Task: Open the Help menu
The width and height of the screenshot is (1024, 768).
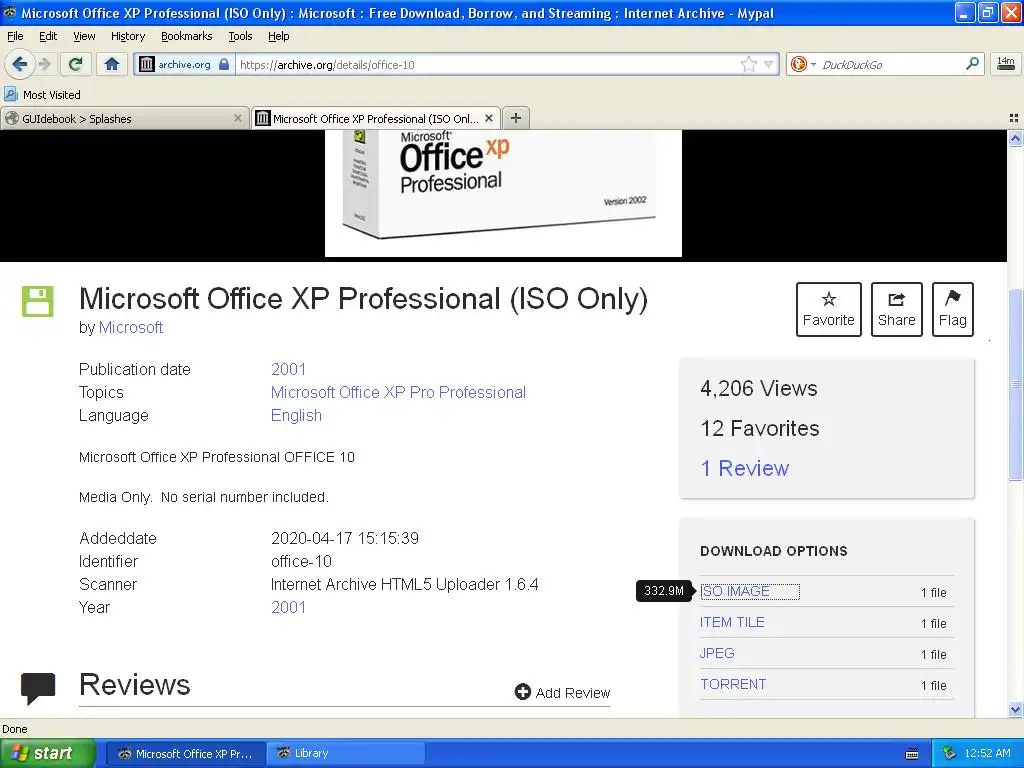Action: click(x=278, y=36)
